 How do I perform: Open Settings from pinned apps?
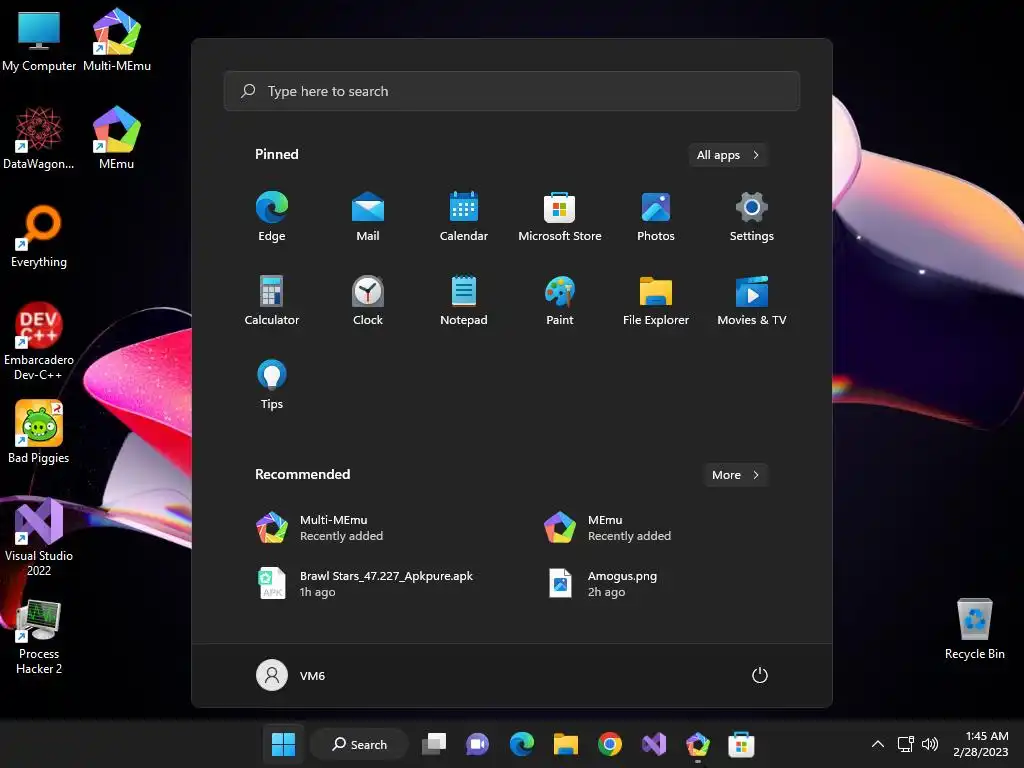(752, 217)
